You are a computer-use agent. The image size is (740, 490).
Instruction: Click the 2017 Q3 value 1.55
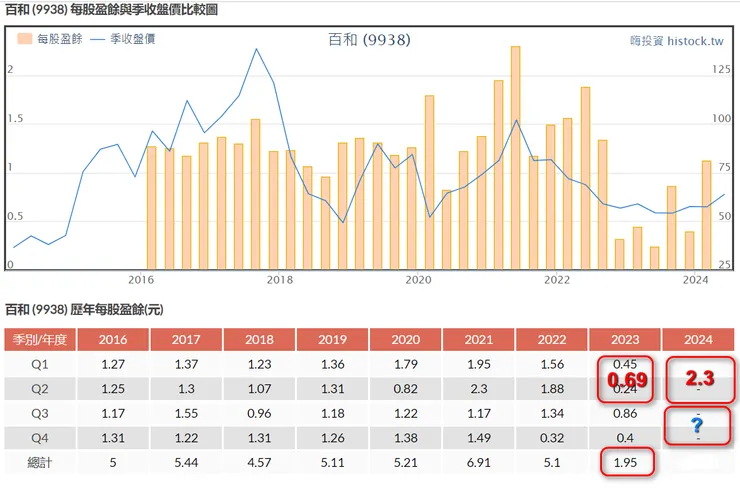[186, 414]
